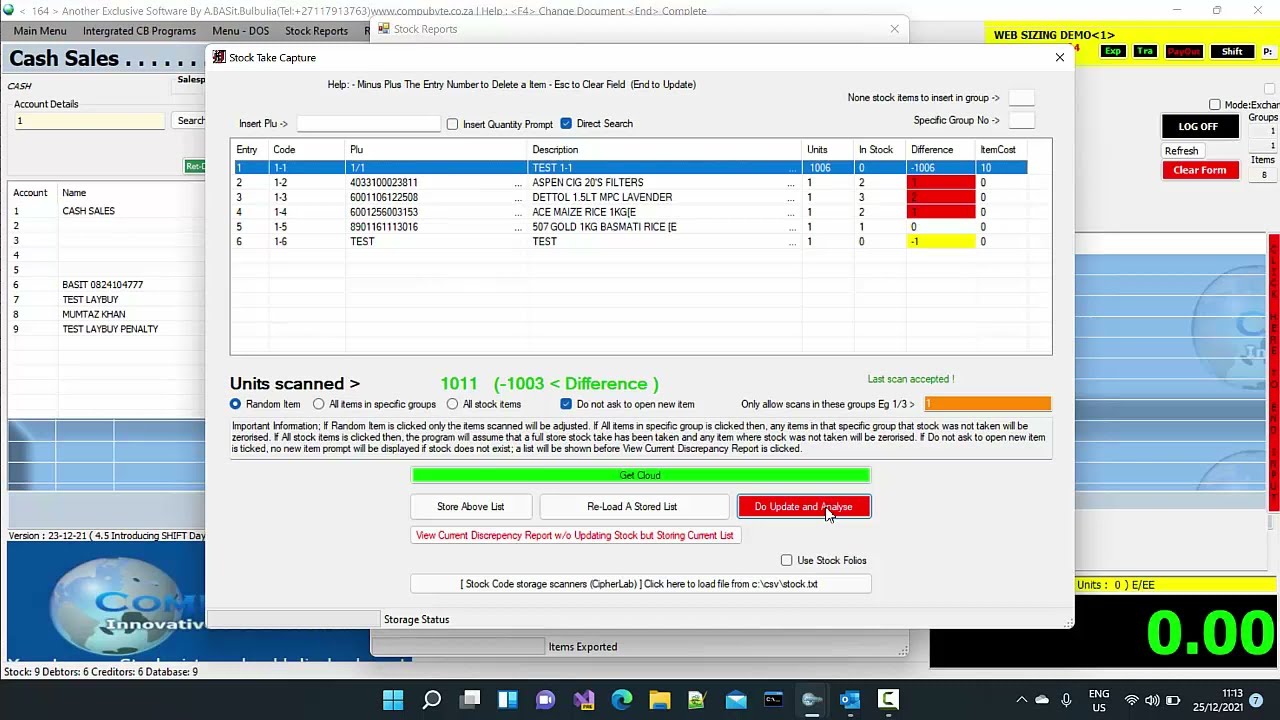
Task: Open File Explorer from the taskbar
Action: [659, 699]
